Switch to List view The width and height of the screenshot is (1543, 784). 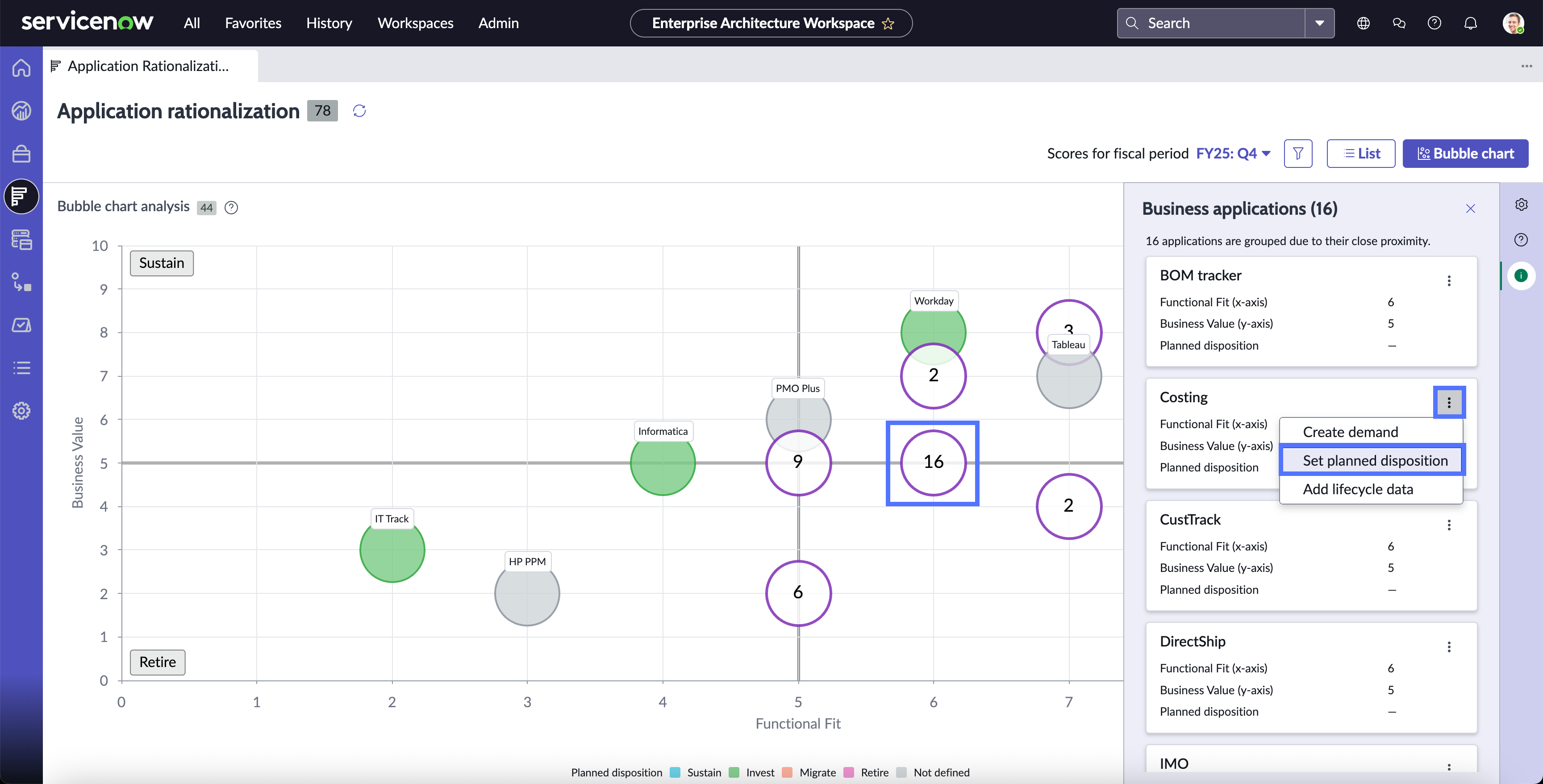1360,153
